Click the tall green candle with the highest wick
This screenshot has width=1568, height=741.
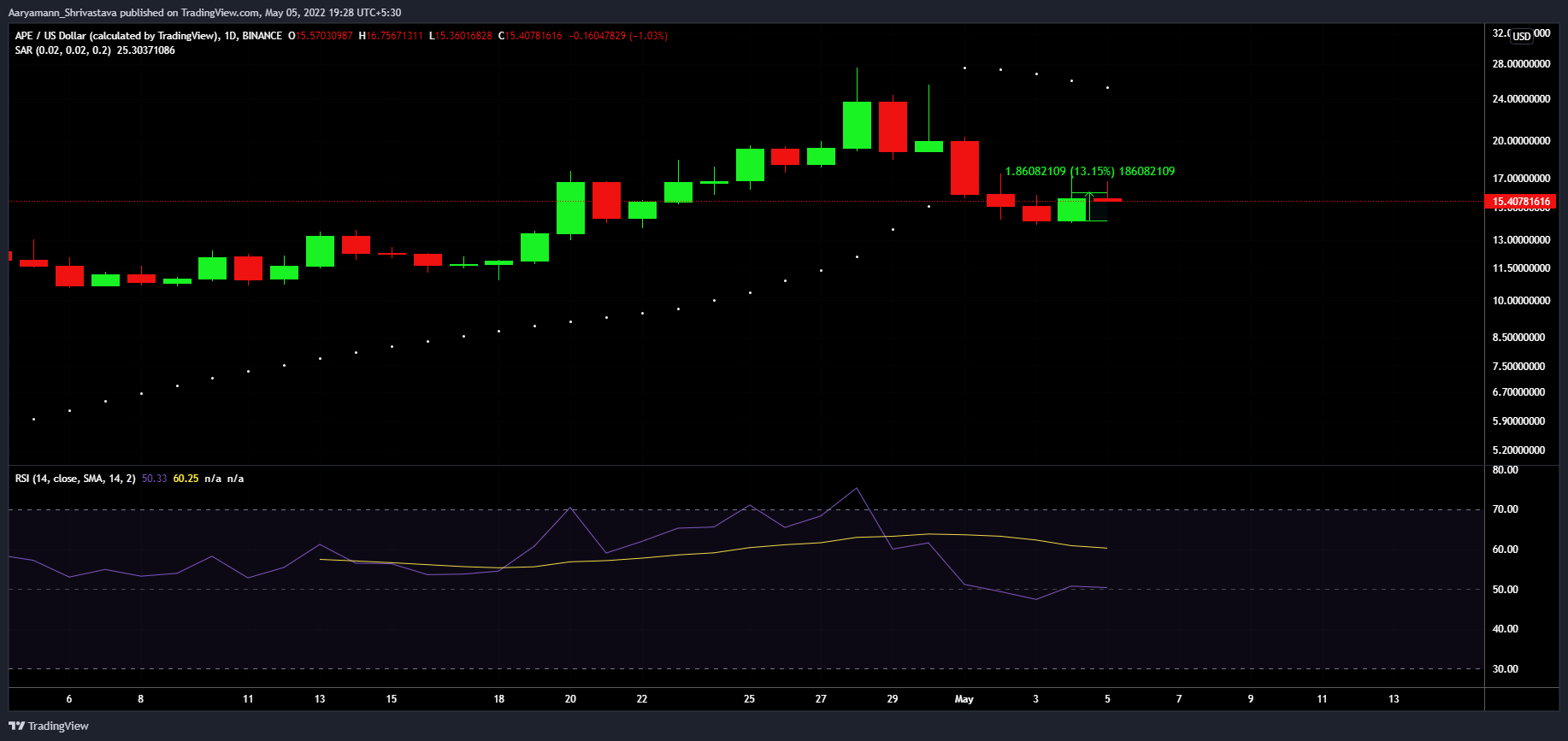pyautogui.click(x=857, y=125)
